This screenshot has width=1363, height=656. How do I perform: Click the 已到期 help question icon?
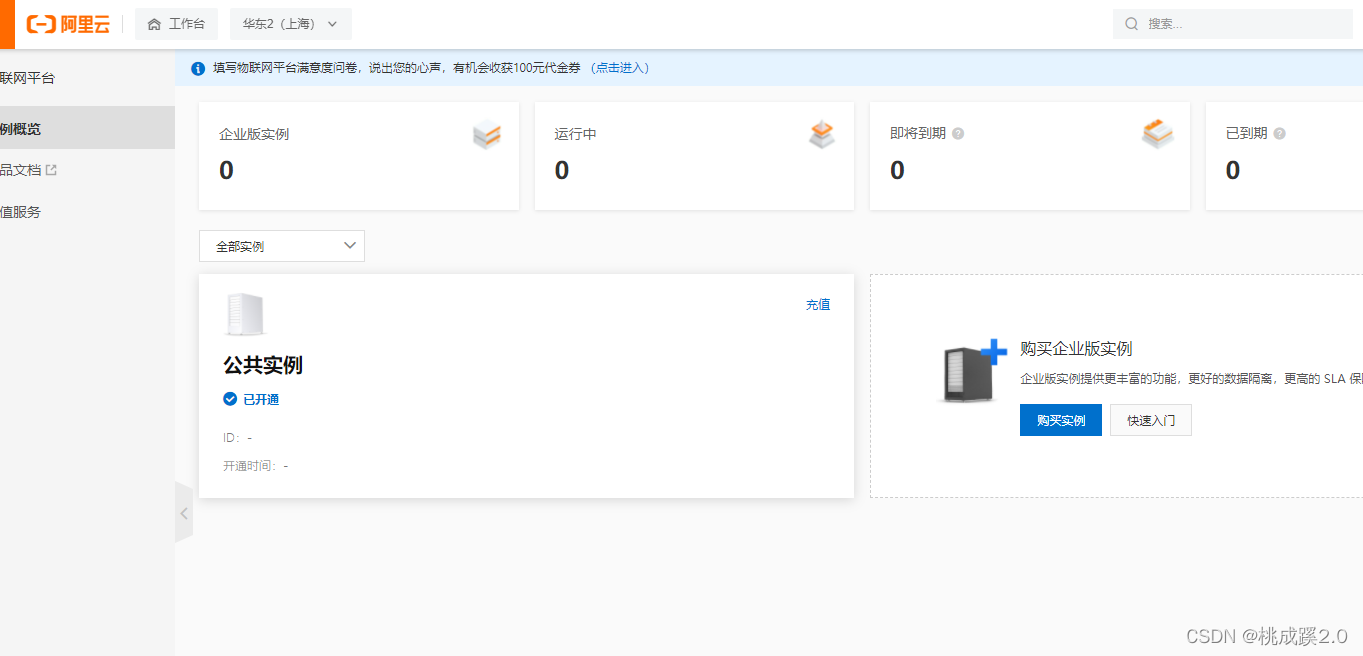(1278, 132)
